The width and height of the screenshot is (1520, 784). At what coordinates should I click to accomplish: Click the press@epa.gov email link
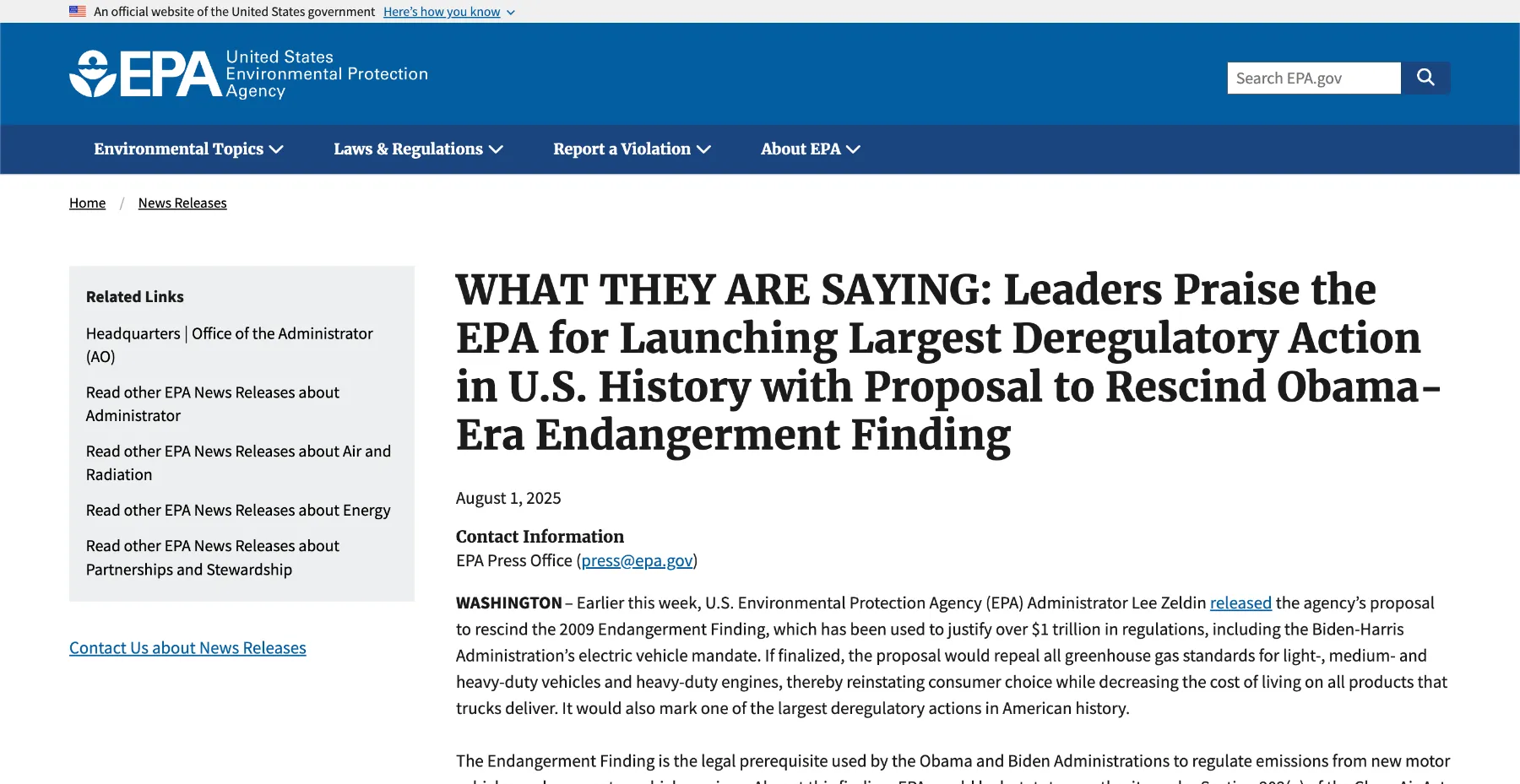coord(638,560)
